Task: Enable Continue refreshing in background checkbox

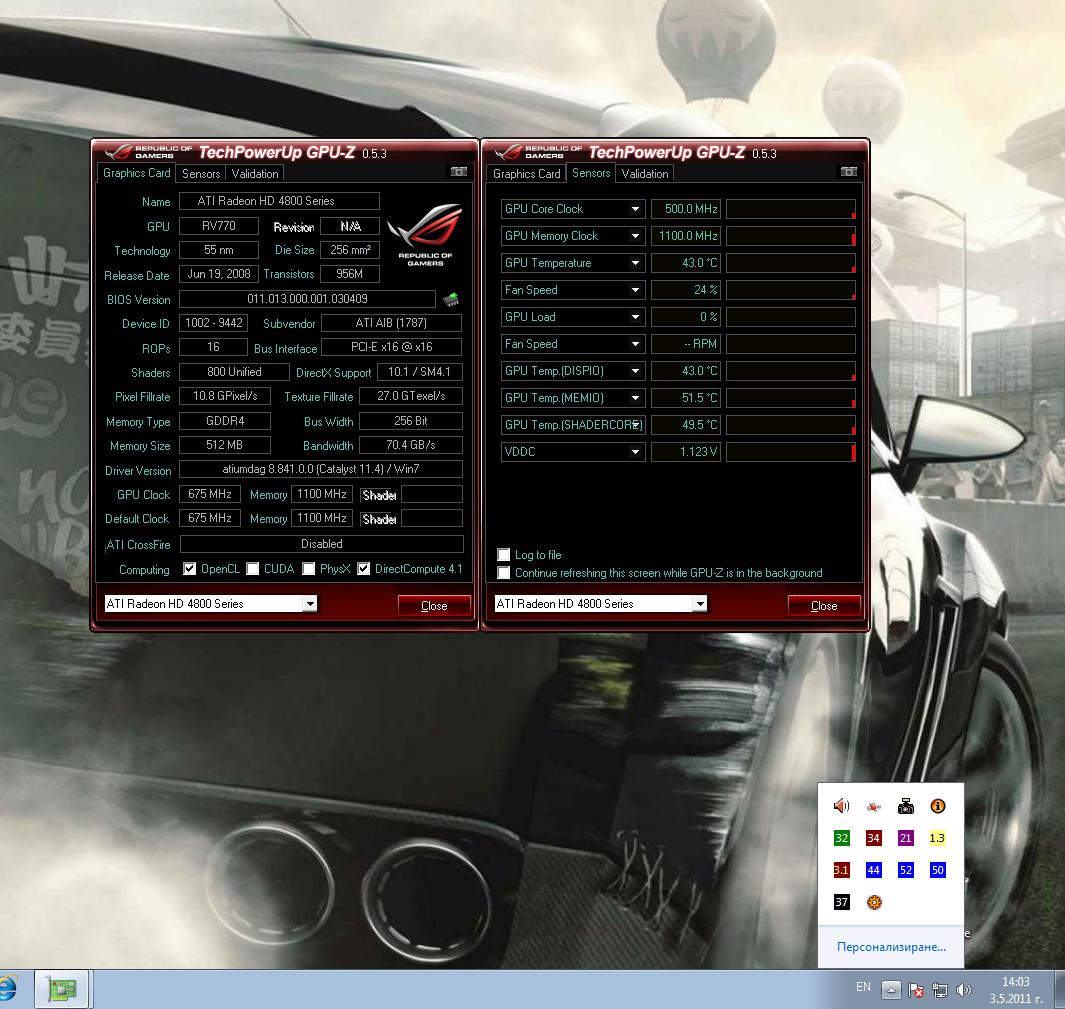Action: (503, 572)
